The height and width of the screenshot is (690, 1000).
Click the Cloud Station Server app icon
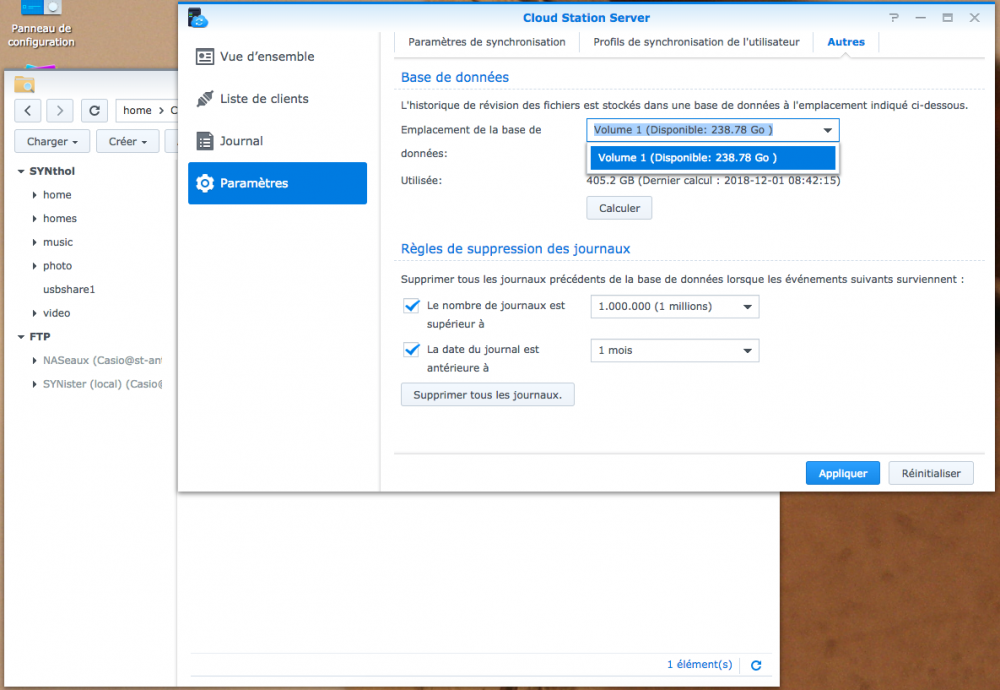pos(198,18)
